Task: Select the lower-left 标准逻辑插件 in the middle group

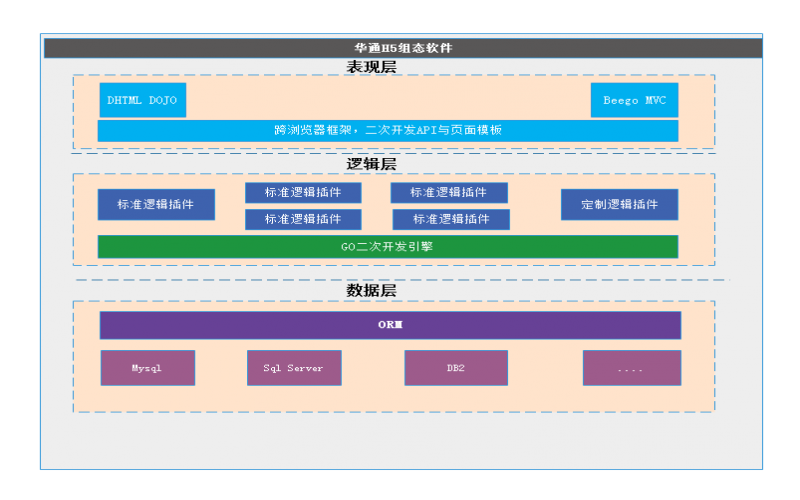Action: point(303,219)
